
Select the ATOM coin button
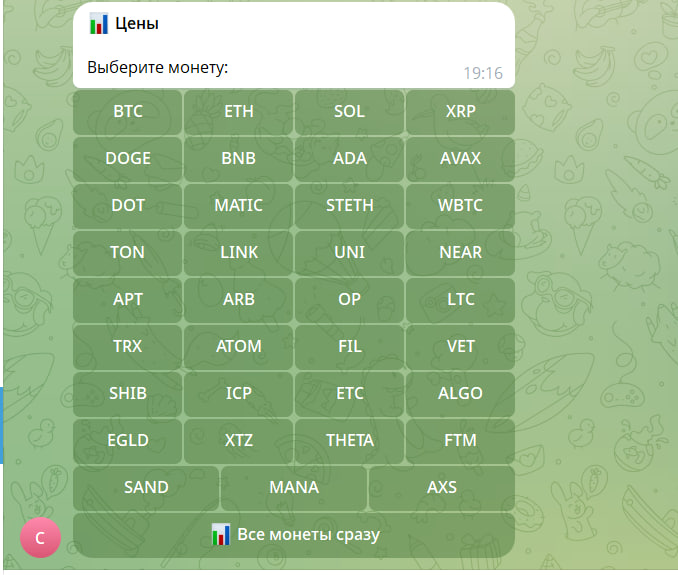[239, 347]
